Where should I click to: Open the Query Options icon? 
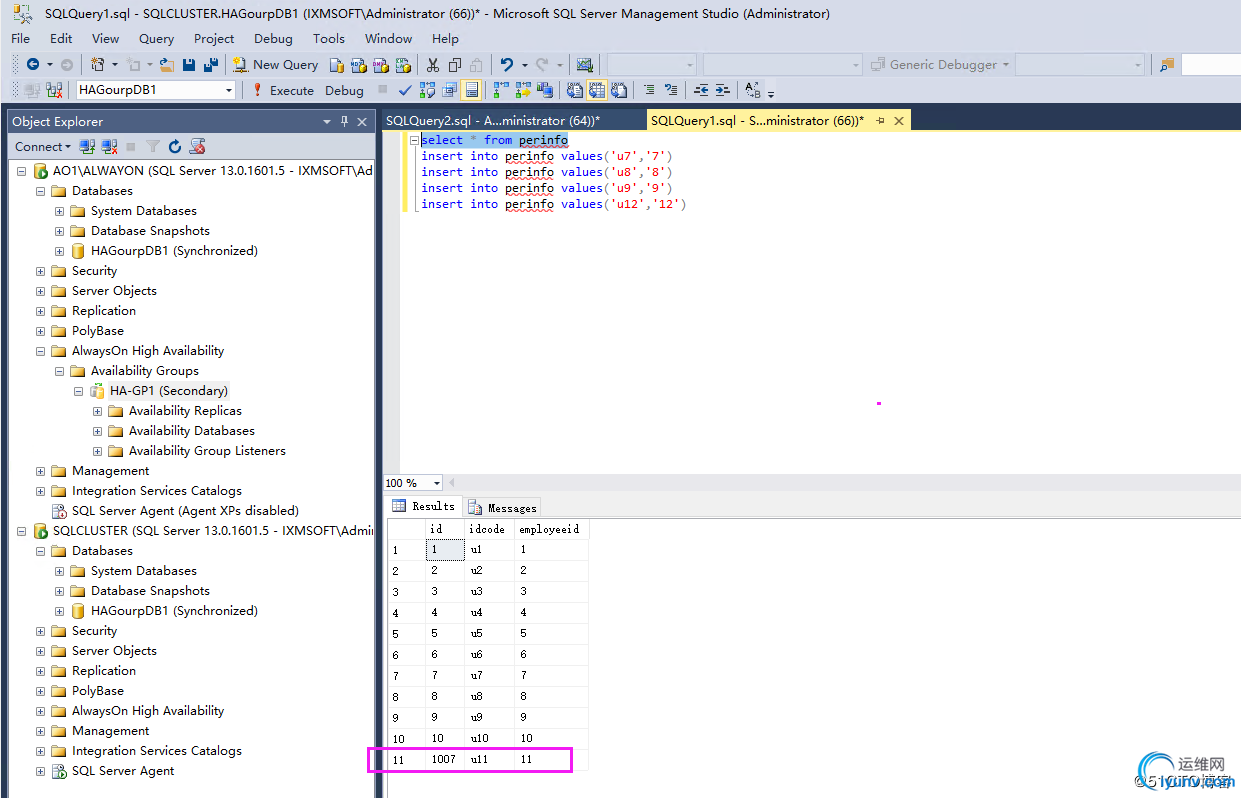[449, 90]
